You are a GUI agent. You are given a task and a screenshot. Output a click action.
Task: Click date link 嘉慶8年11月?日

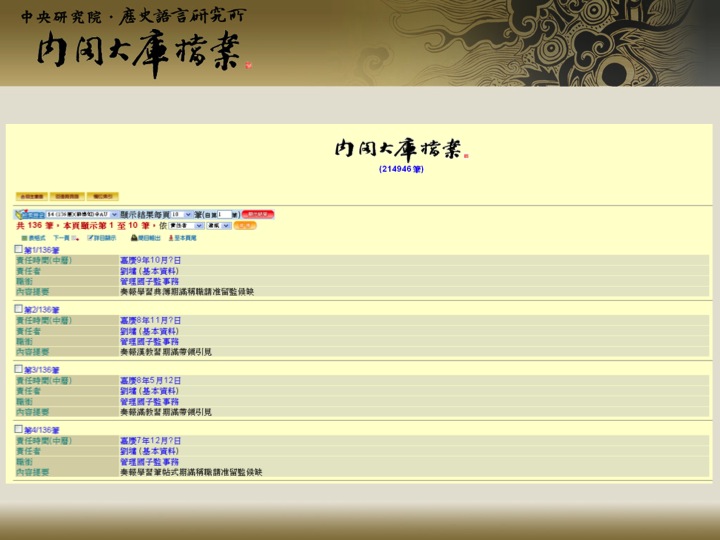tap(151, 321)
